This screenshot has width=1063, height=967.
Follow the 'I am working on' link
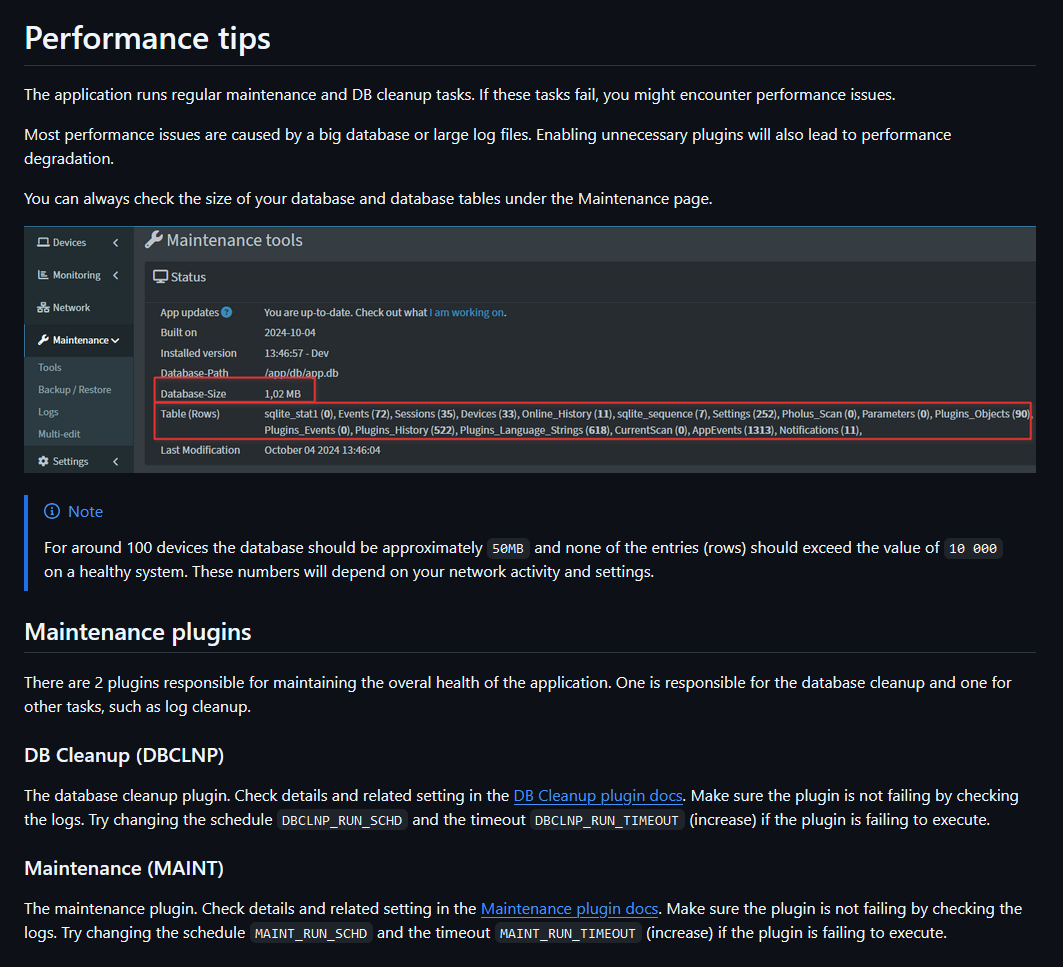466,313
